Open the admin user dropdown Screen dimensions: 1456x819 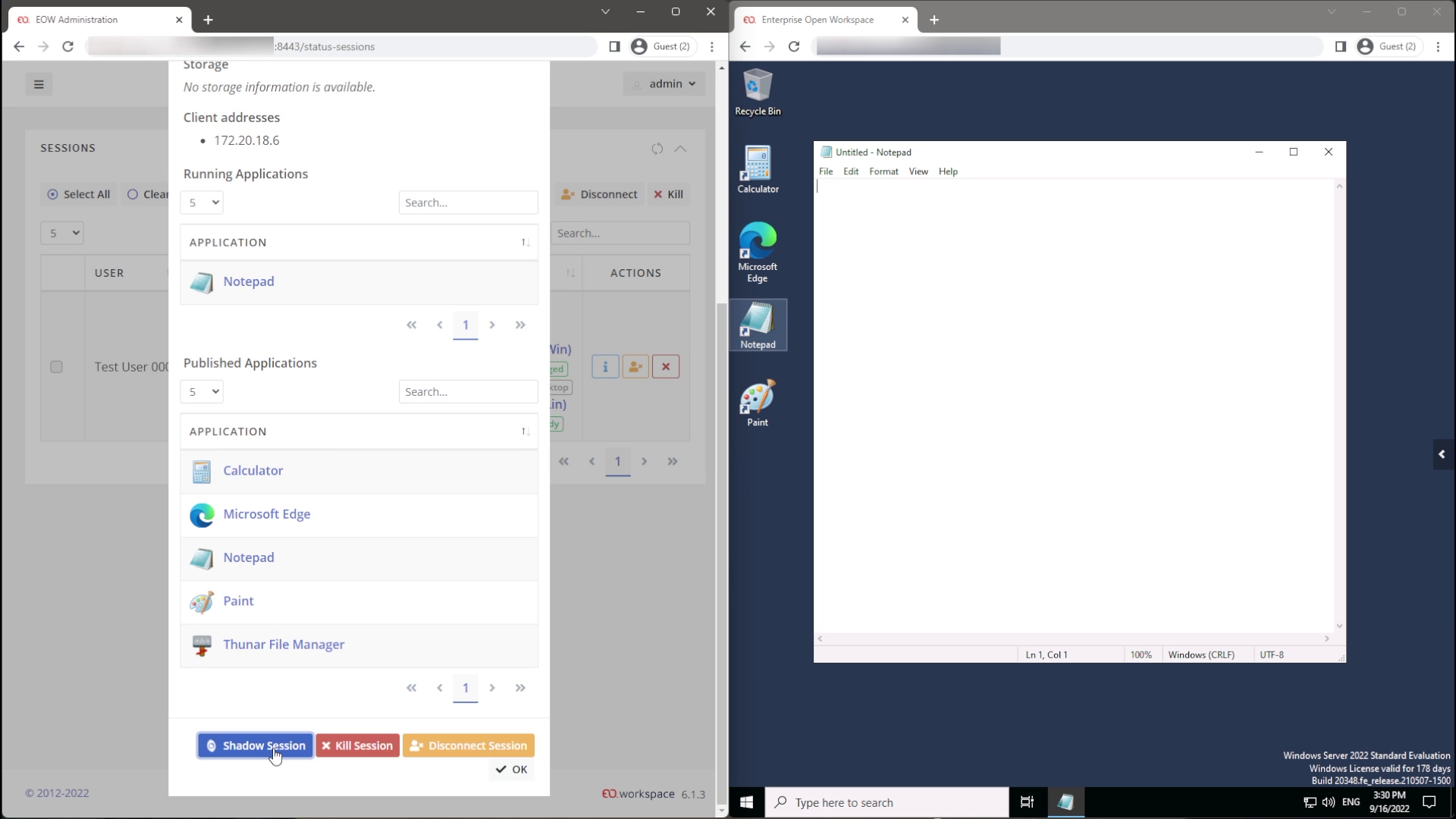click(x=664, y=84)
